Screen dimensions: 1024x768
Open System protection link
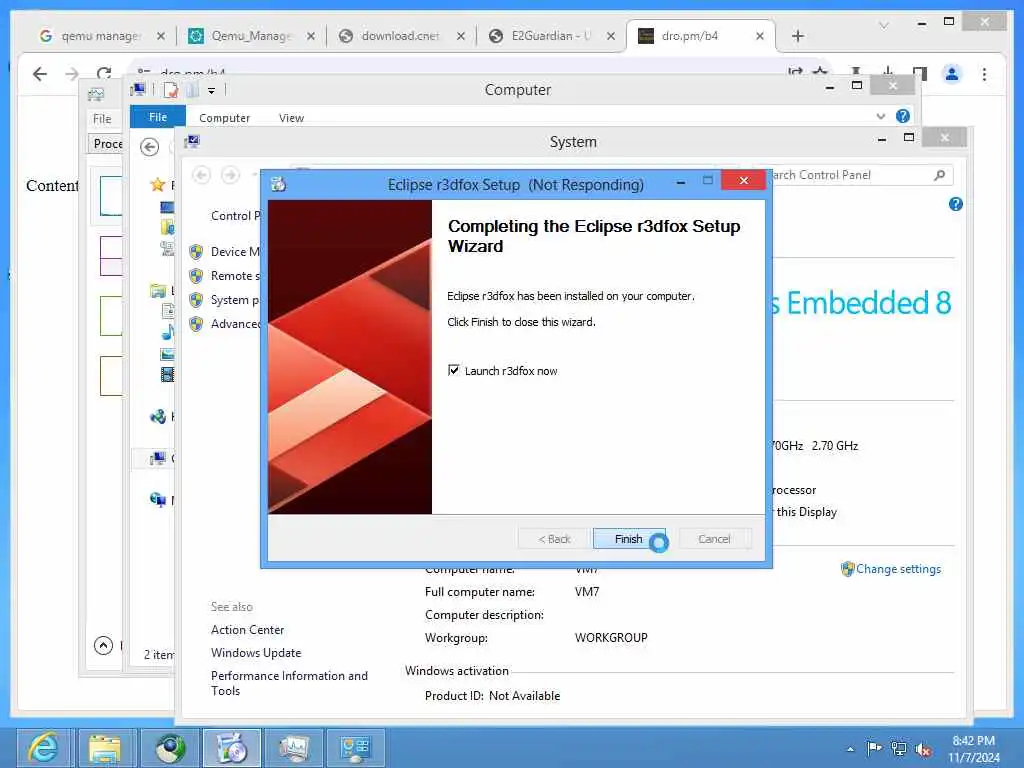tap(235, 300)
